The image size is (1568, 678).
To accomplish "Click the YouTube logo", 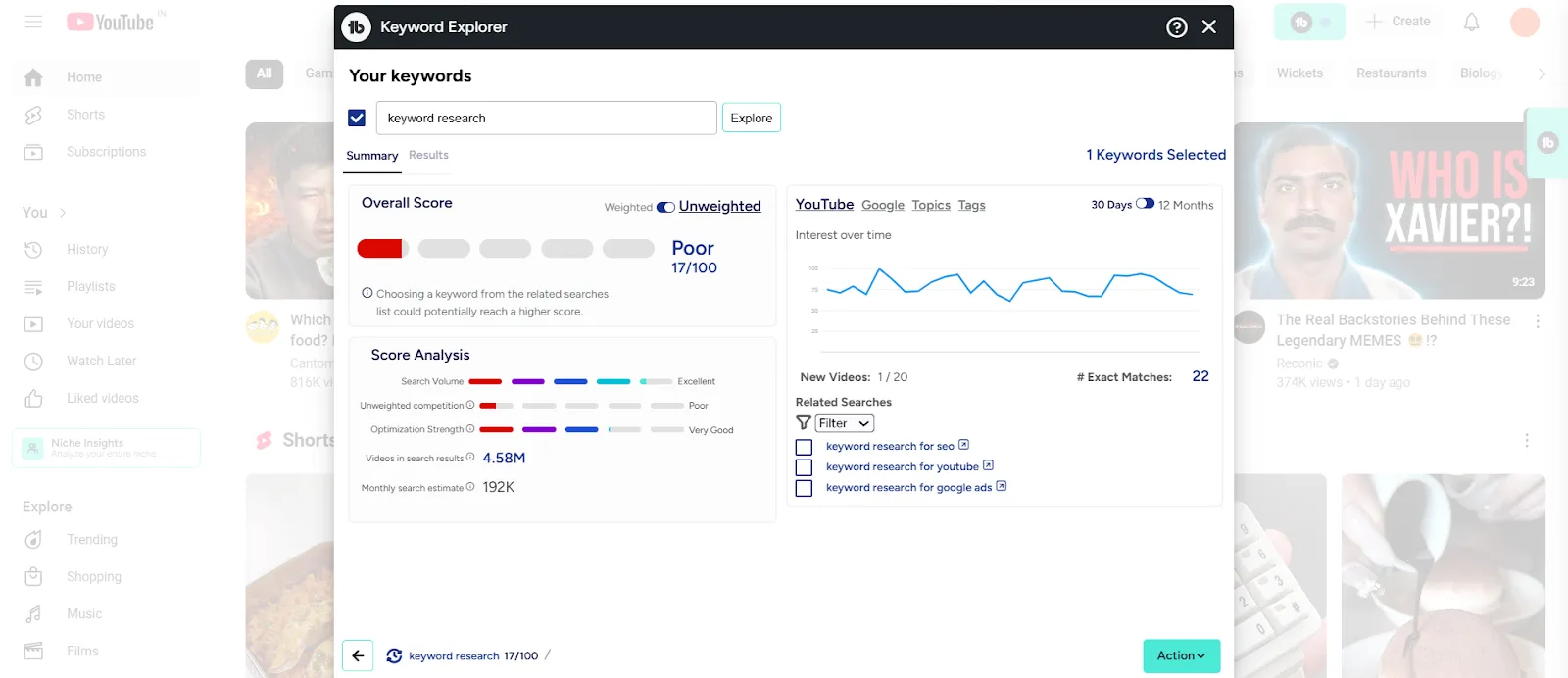I will (x=111, y=22).
